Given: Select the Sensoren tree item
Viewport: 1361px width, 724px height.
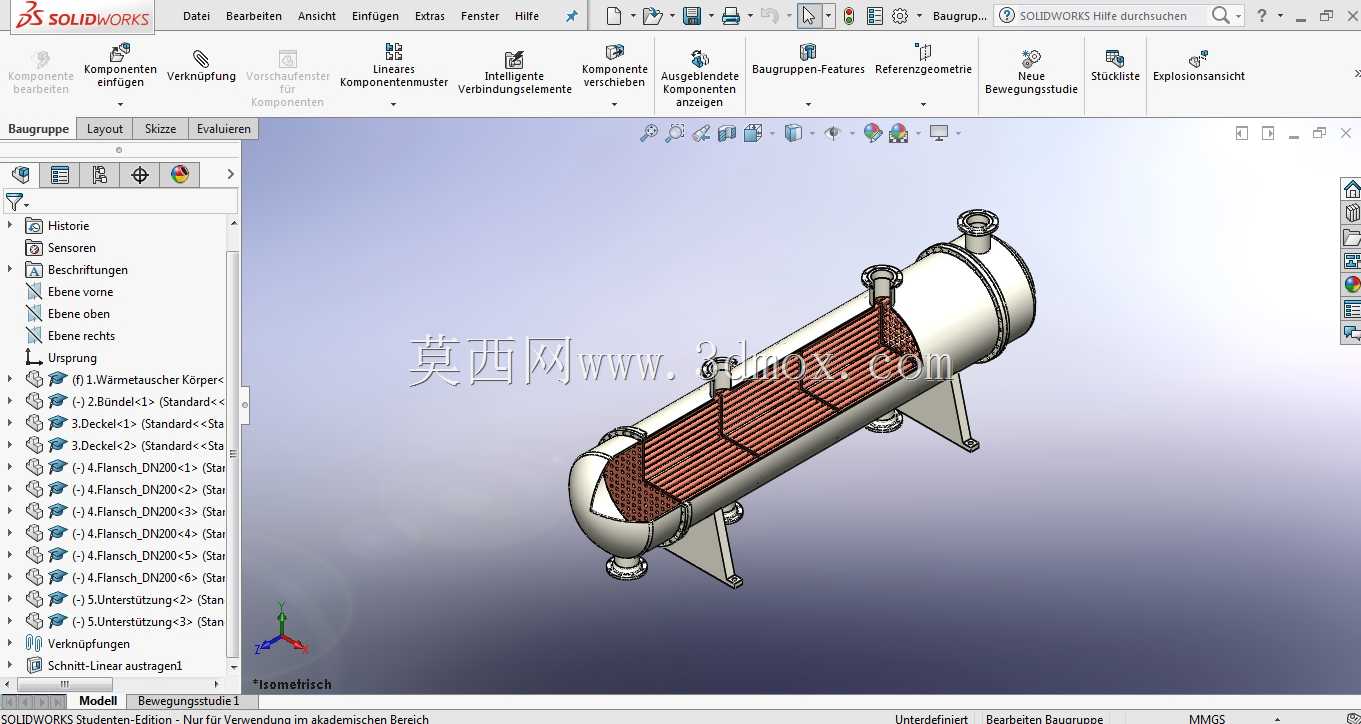Looking at the screenshot, I should [x=72, y=247].
